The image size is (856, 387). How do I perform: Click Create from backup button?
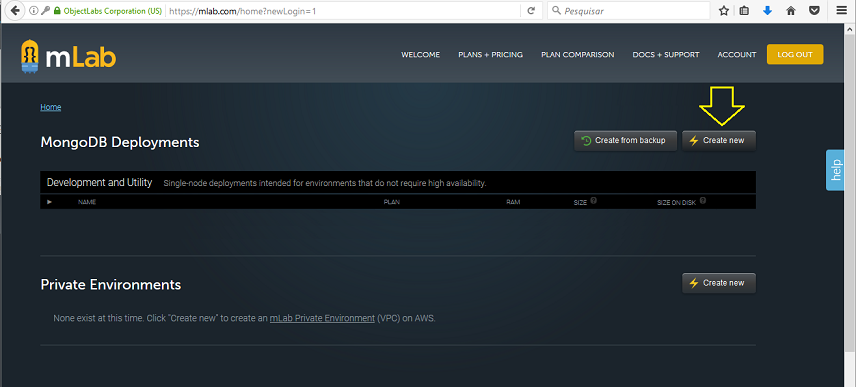pyautogui.click(x=625, y=141)
